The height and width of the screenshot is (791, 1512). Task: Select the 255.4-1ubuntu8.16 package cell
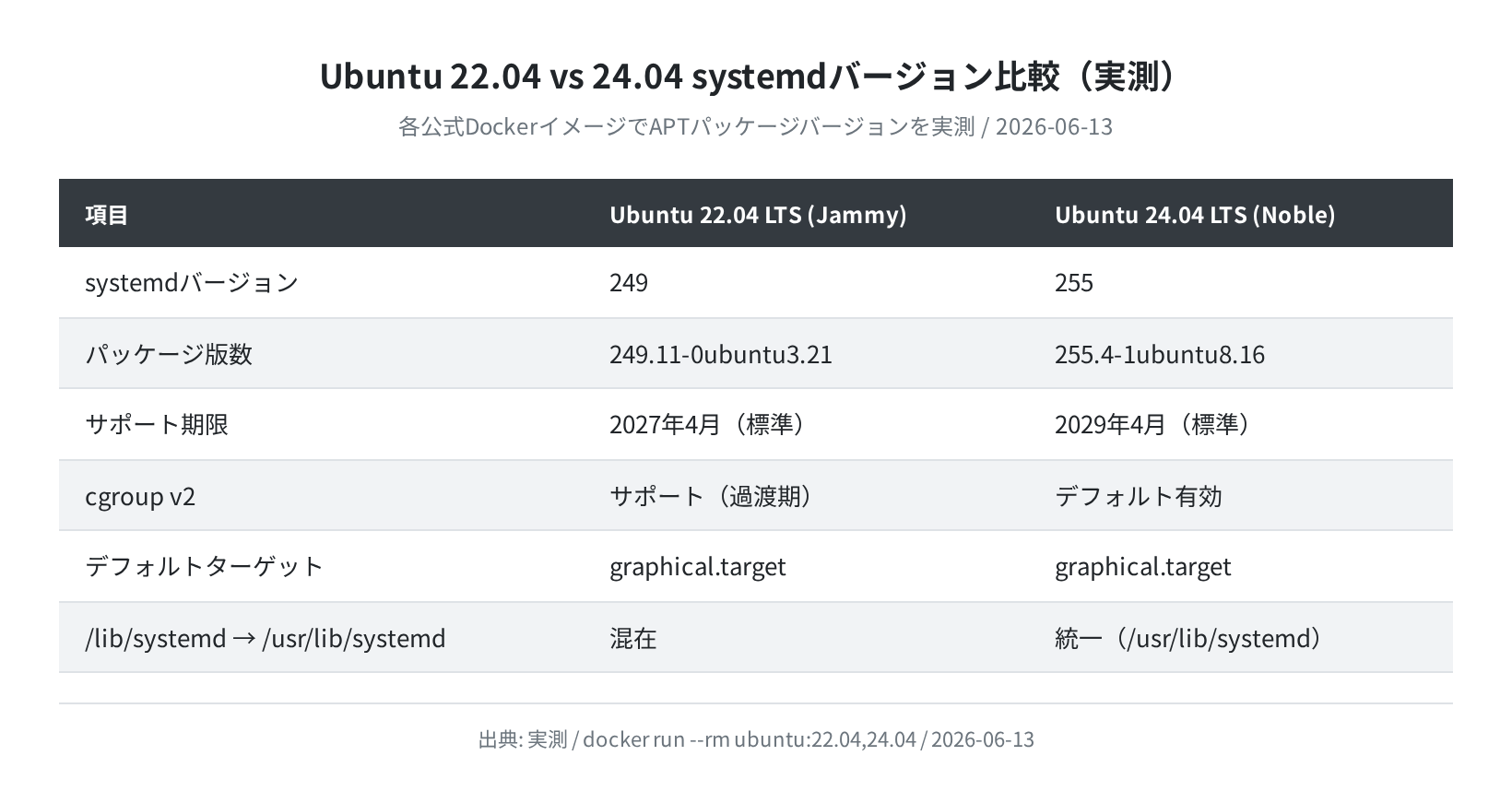[x=1160, y=354]
